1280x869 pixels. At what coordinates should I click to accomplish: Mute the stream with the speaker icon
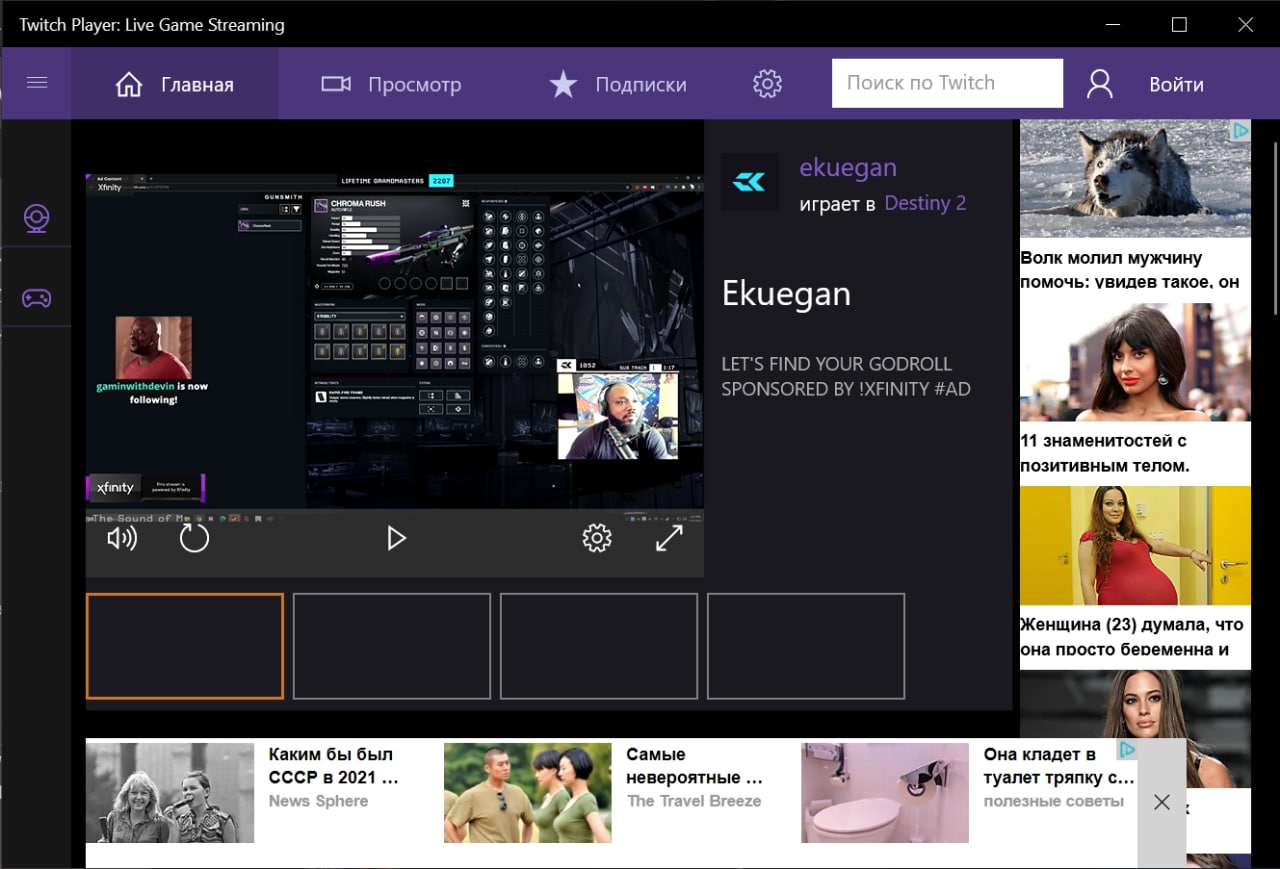[x=122, y=539]
